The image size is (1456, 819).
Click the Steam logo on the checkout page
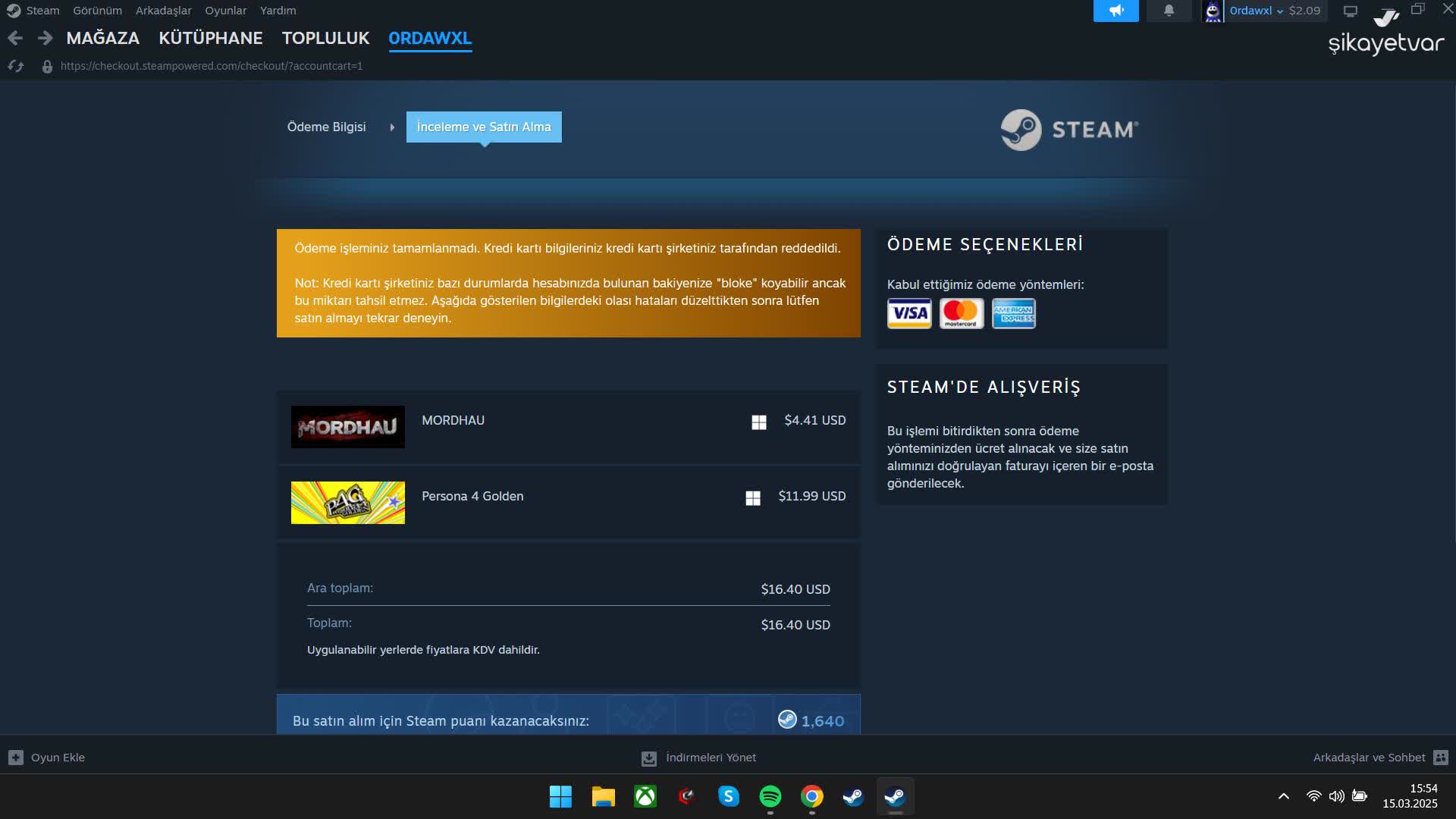[1068, 129]
